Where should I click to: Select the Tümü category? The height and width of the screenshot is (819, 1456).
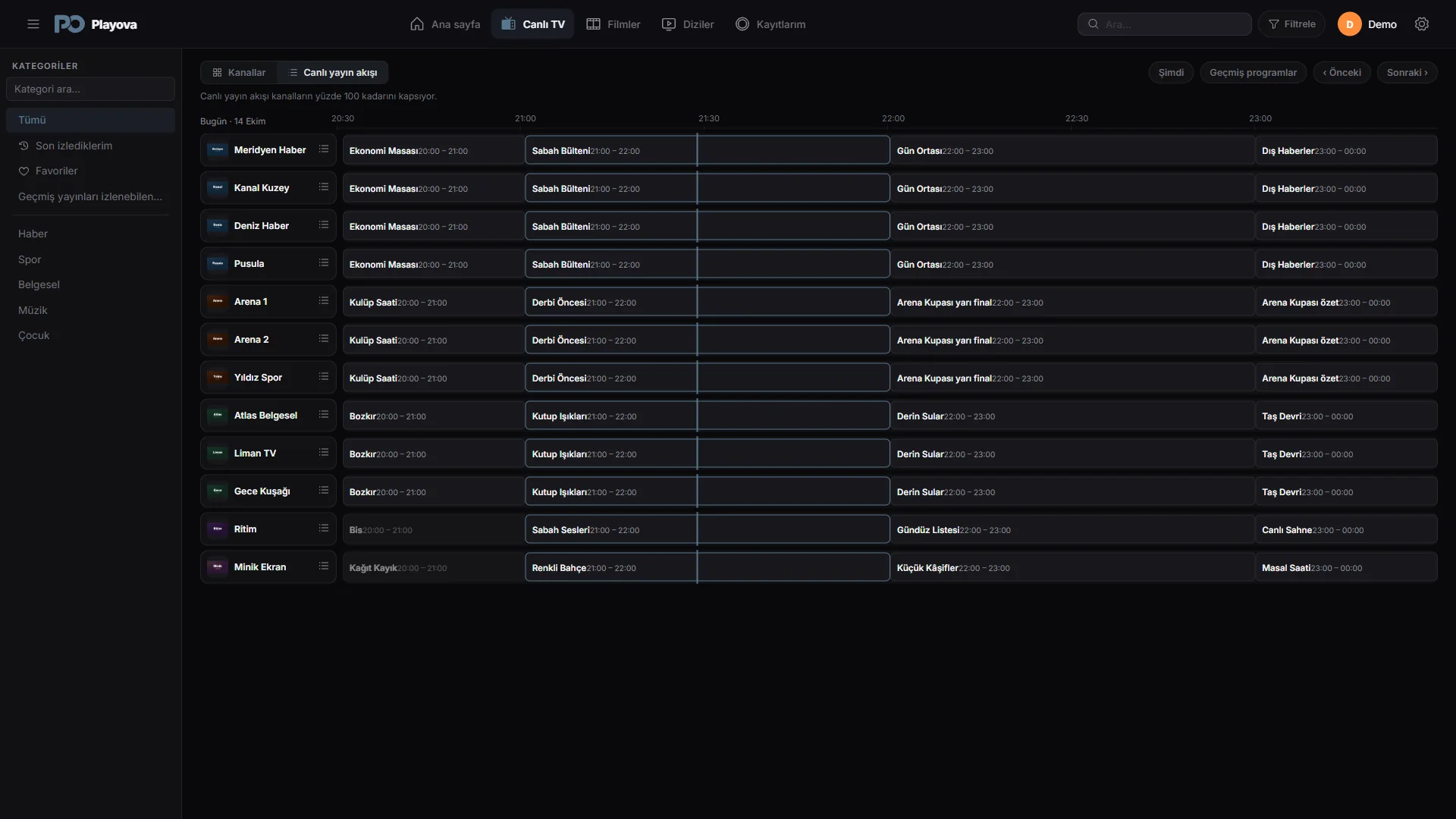(90, 120)
